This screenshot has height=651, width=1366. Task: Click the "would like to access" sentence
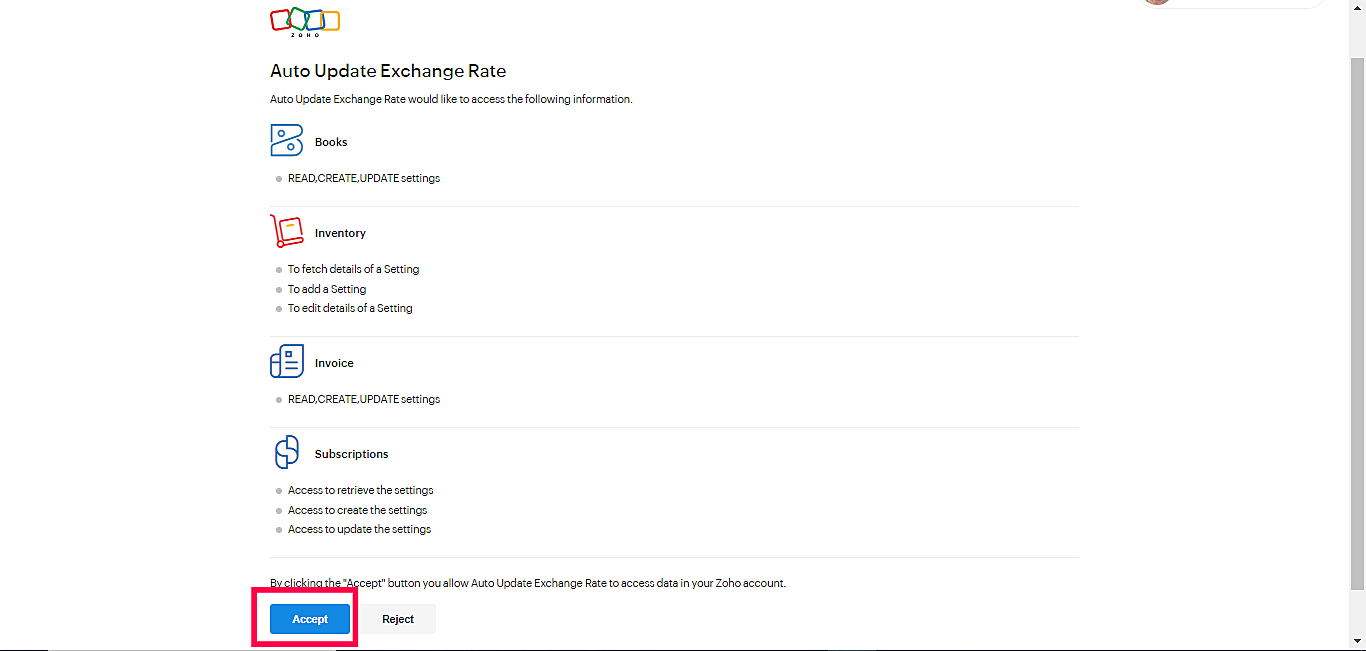click(x=451, y=99)
